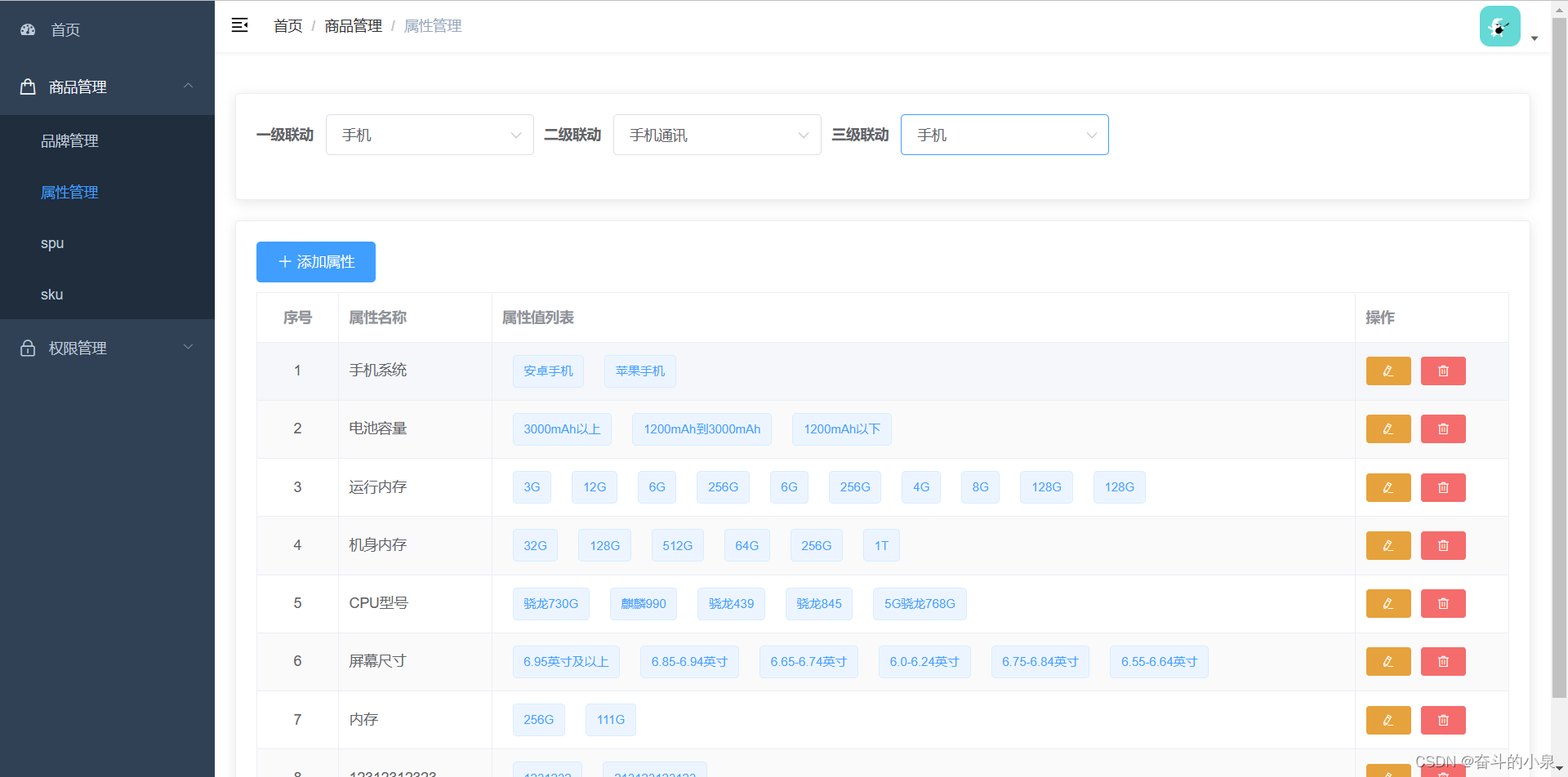
Task: Open the 二级联动 dropdown showing 手机通讯
Action: coord(717,135)
